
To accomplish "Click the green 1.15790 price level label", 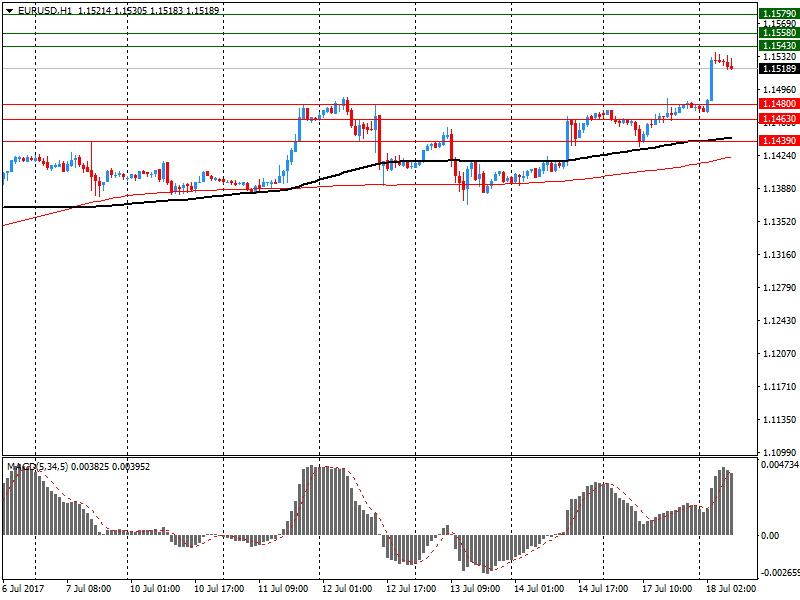I will tap(779, 14).
